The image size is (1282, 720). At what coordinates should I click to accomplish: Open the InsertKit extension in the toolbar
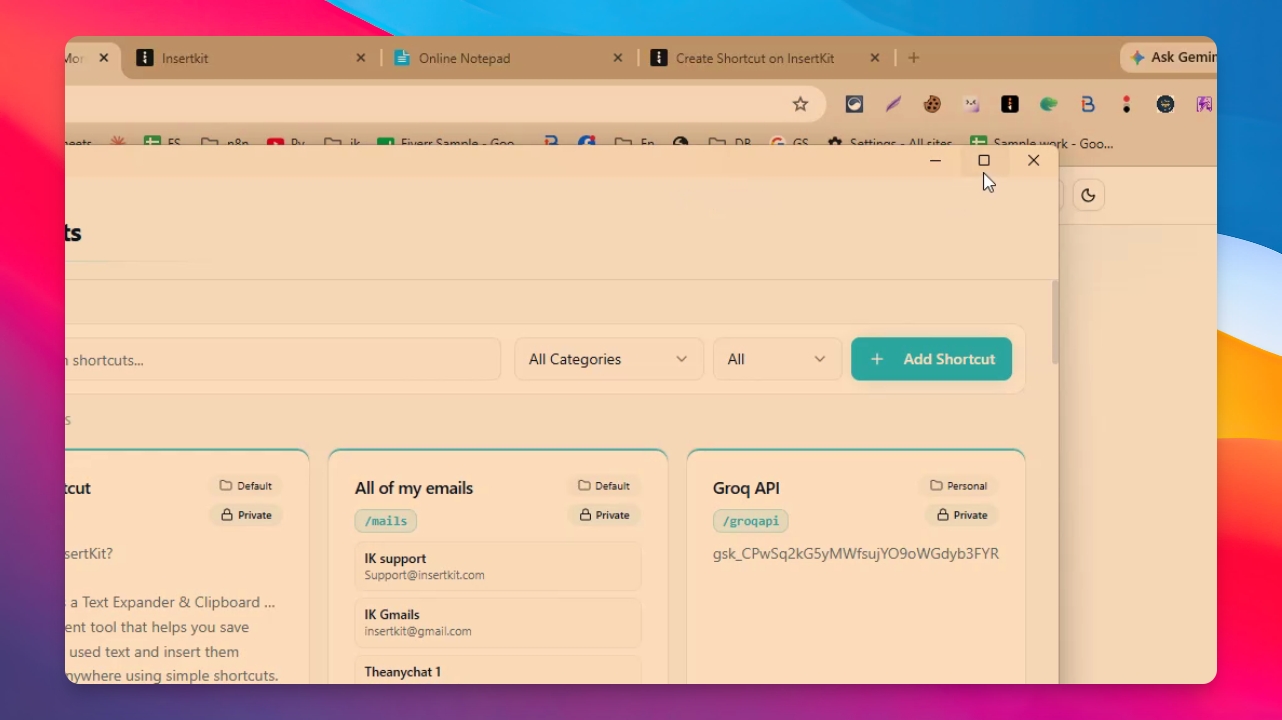coord(1010,104)
